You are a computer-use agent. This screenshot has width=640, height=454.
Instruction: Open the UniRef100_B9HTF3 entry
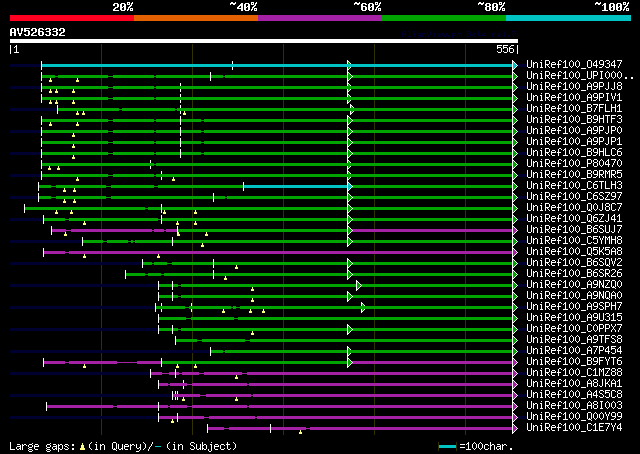(574, 119)
